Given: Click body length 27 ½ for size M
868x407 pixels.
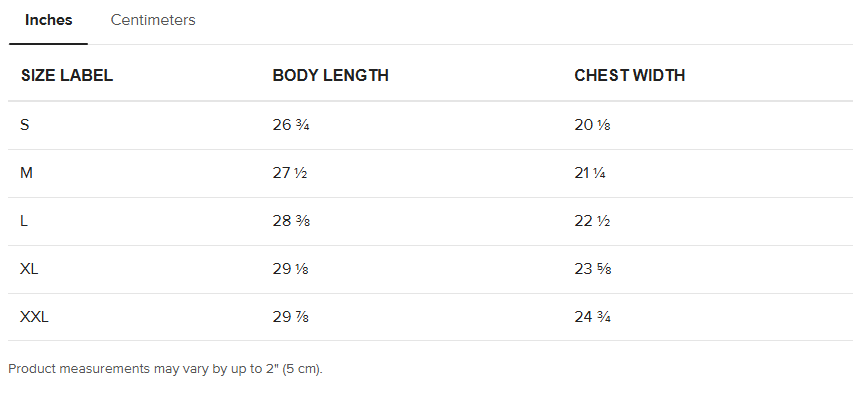Looking at the screenshot, I should point(290,173).
